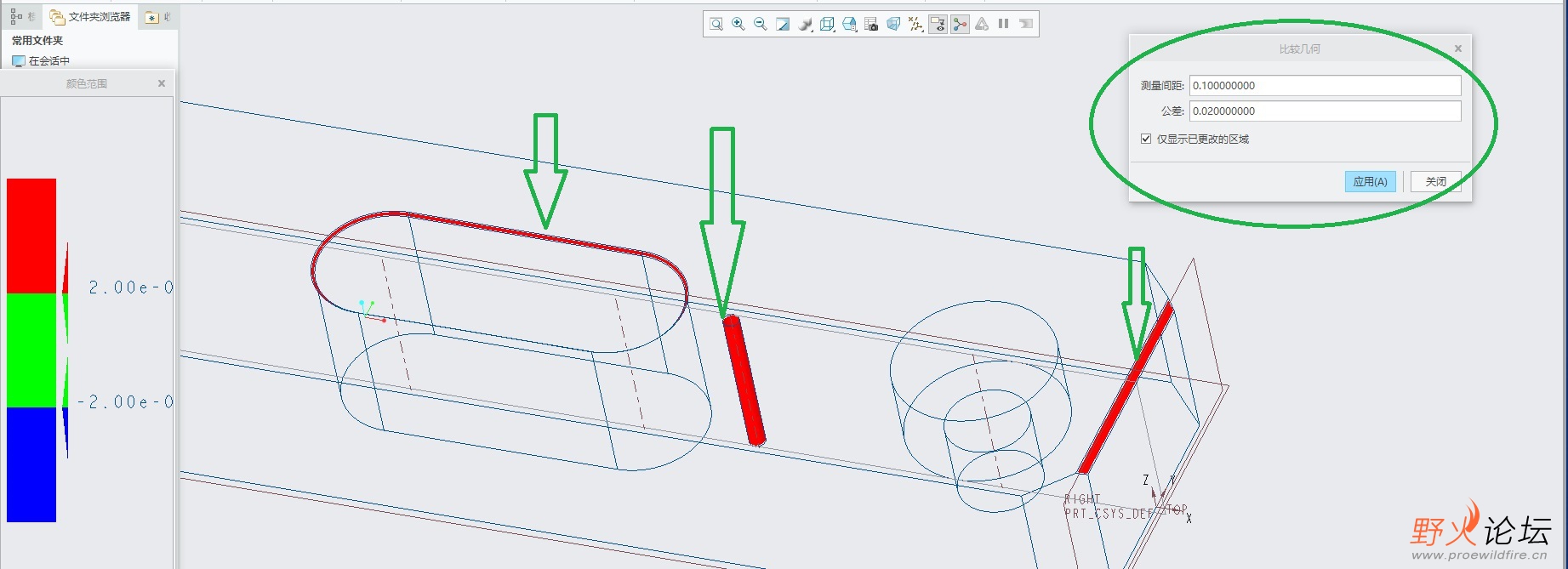Open the saved orientations icon
The width and height of the screenshot is (1568, 569).
point(849,24)
